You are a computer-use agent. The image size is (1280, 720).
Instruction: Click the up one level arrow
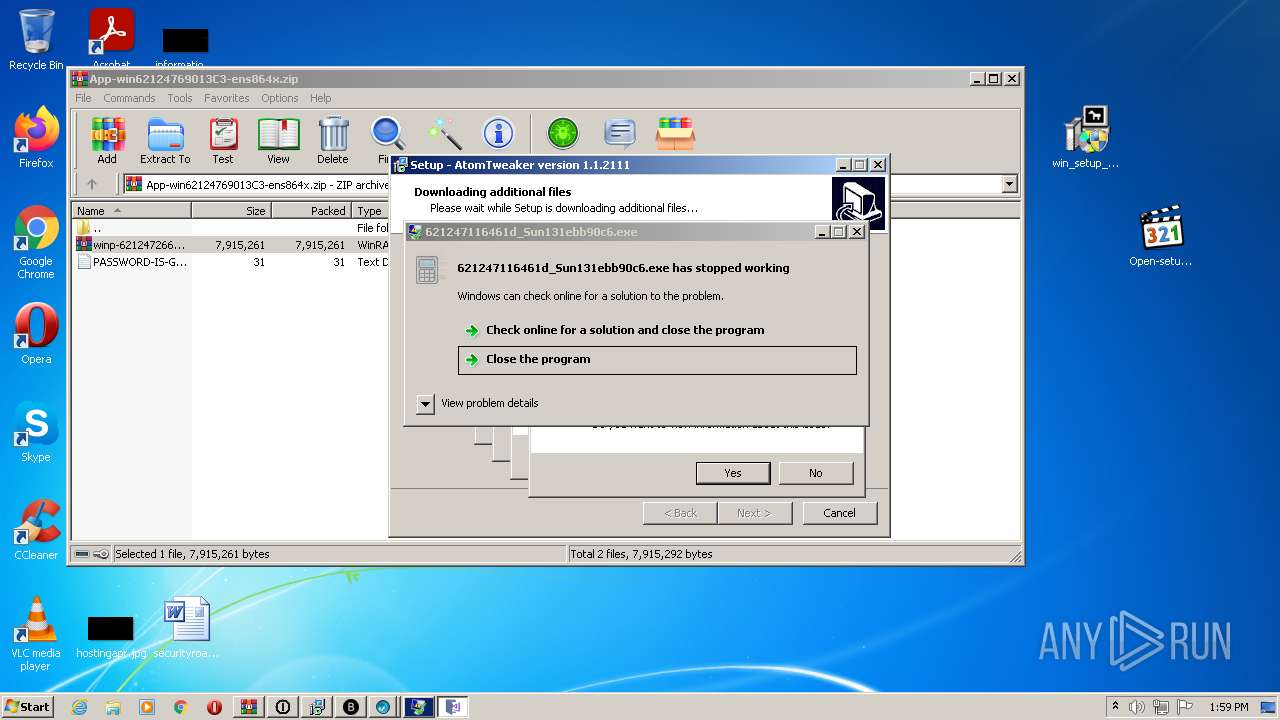(x=92, y=184)
